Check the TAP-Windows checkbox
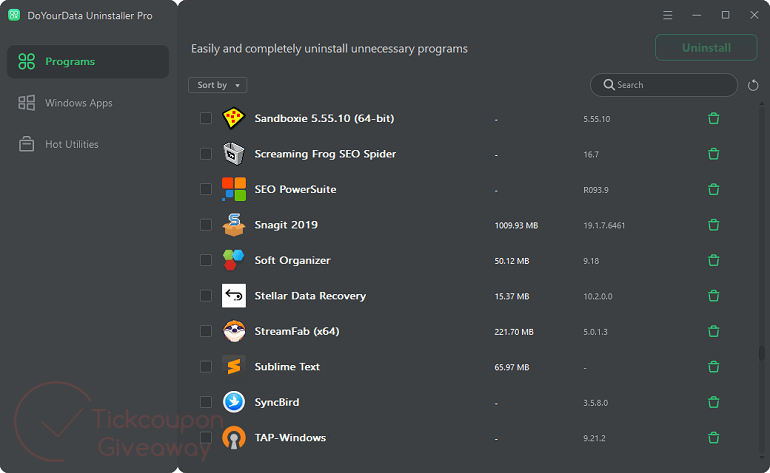Screen dimensions: 770x473 point(206,438)
